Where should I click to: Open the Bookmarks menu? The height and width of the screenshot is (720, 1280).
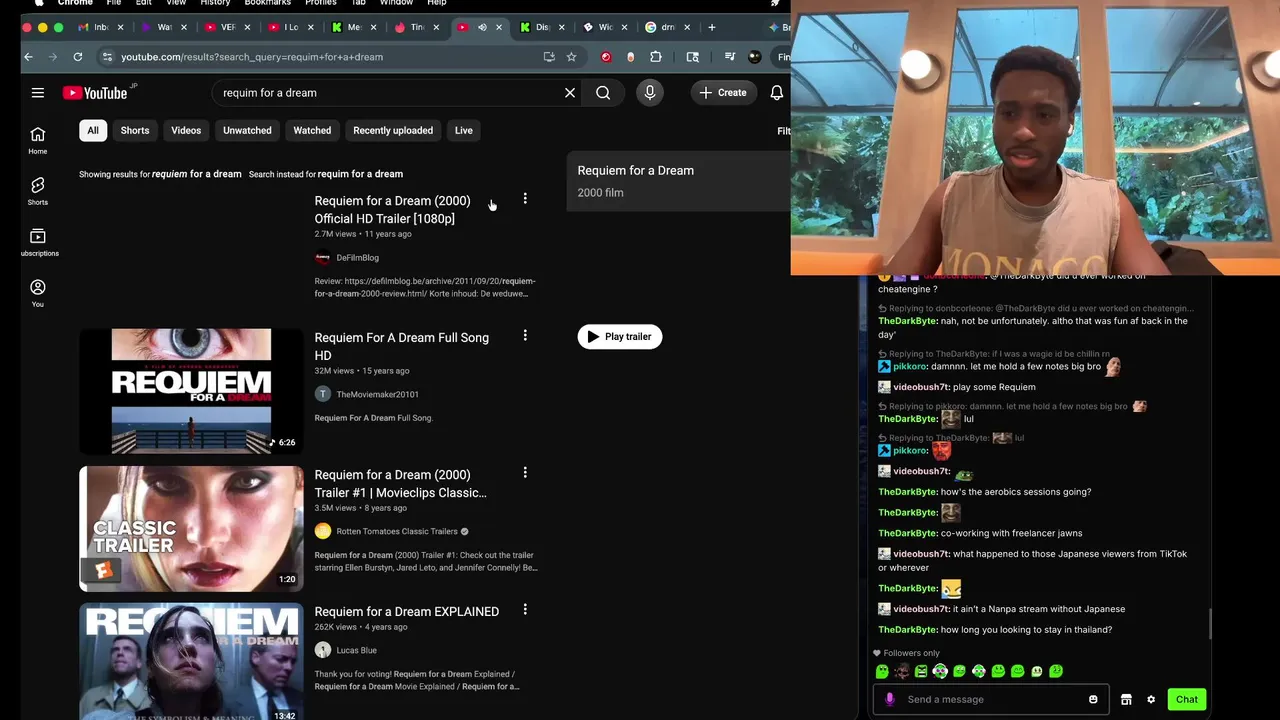click(x=267, y=3)
